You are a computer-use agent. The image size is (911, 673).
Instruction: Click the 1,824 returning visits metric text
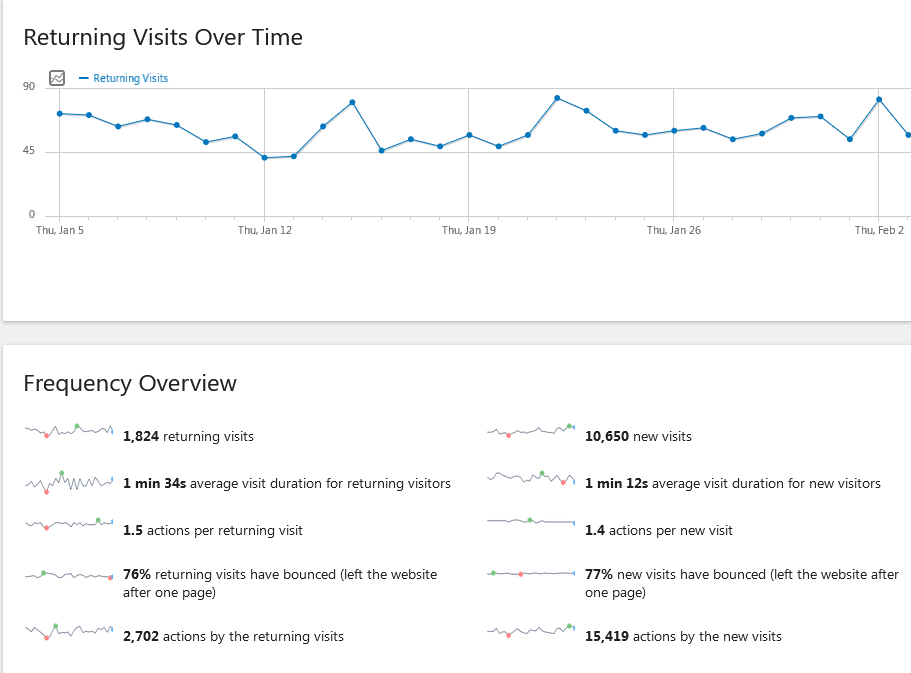coord(188,437)
